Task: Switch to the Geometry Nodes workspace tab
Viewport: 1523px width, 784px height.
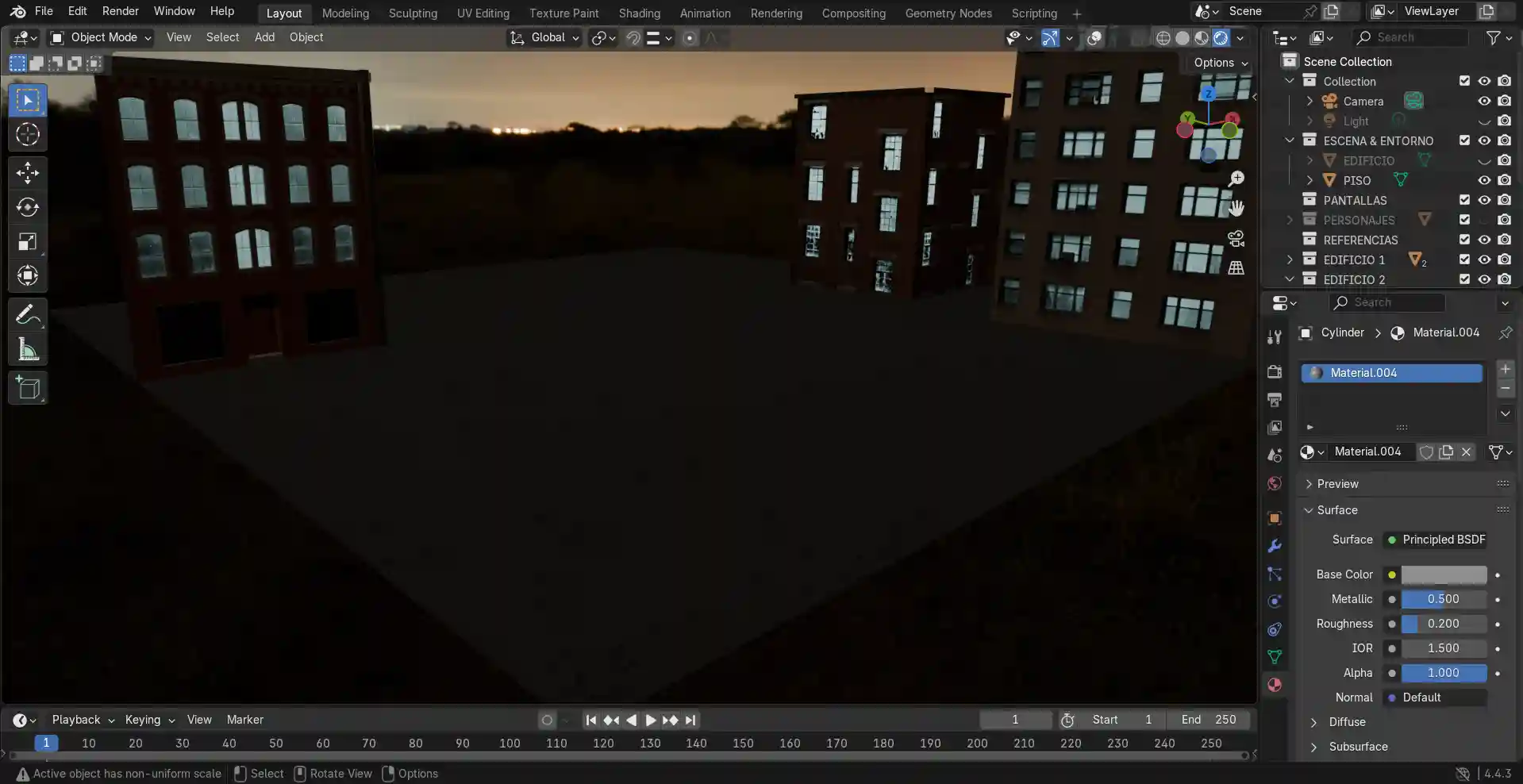Action: coord(948,13)
